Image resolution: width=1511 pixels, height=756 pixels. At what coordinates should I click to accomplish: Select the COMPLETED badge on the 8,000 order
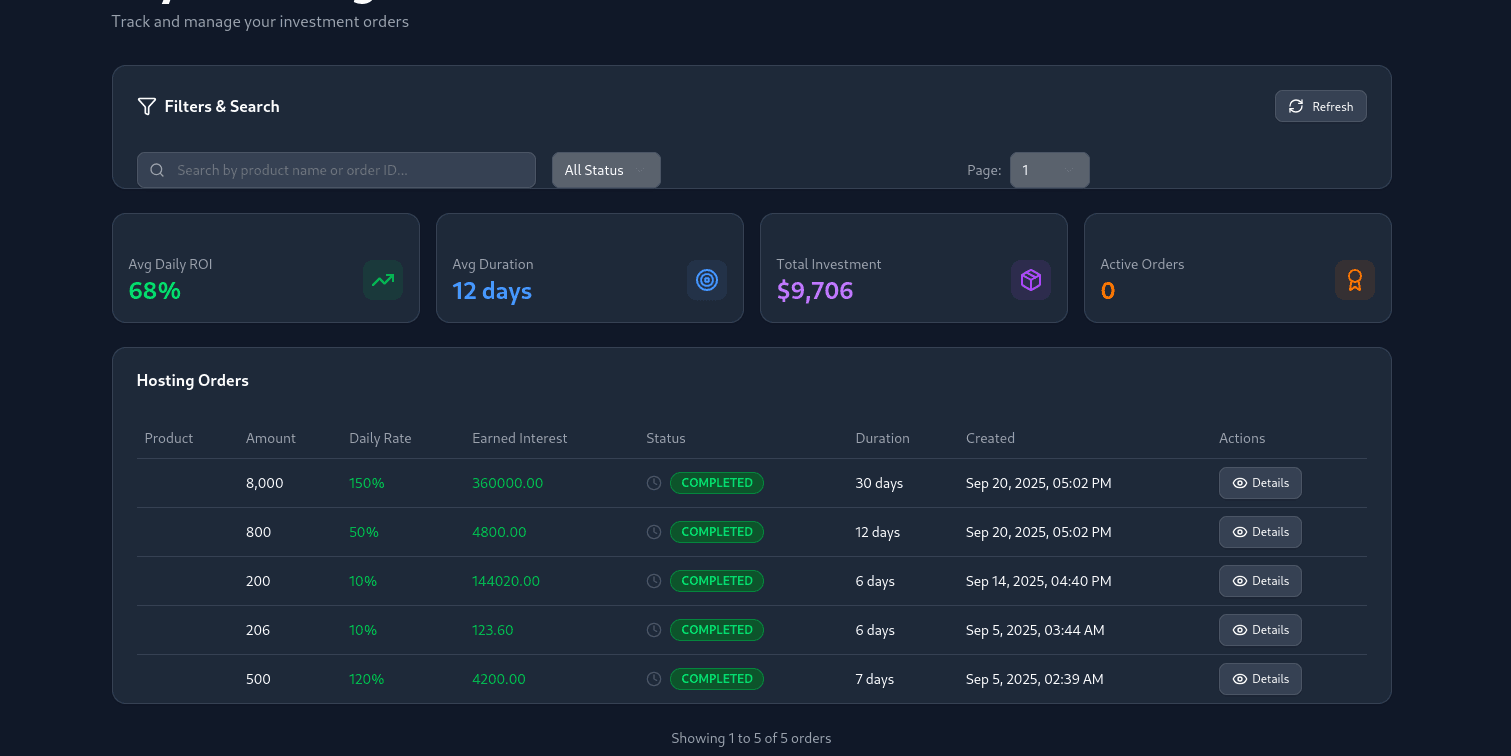tap(717, 482)
